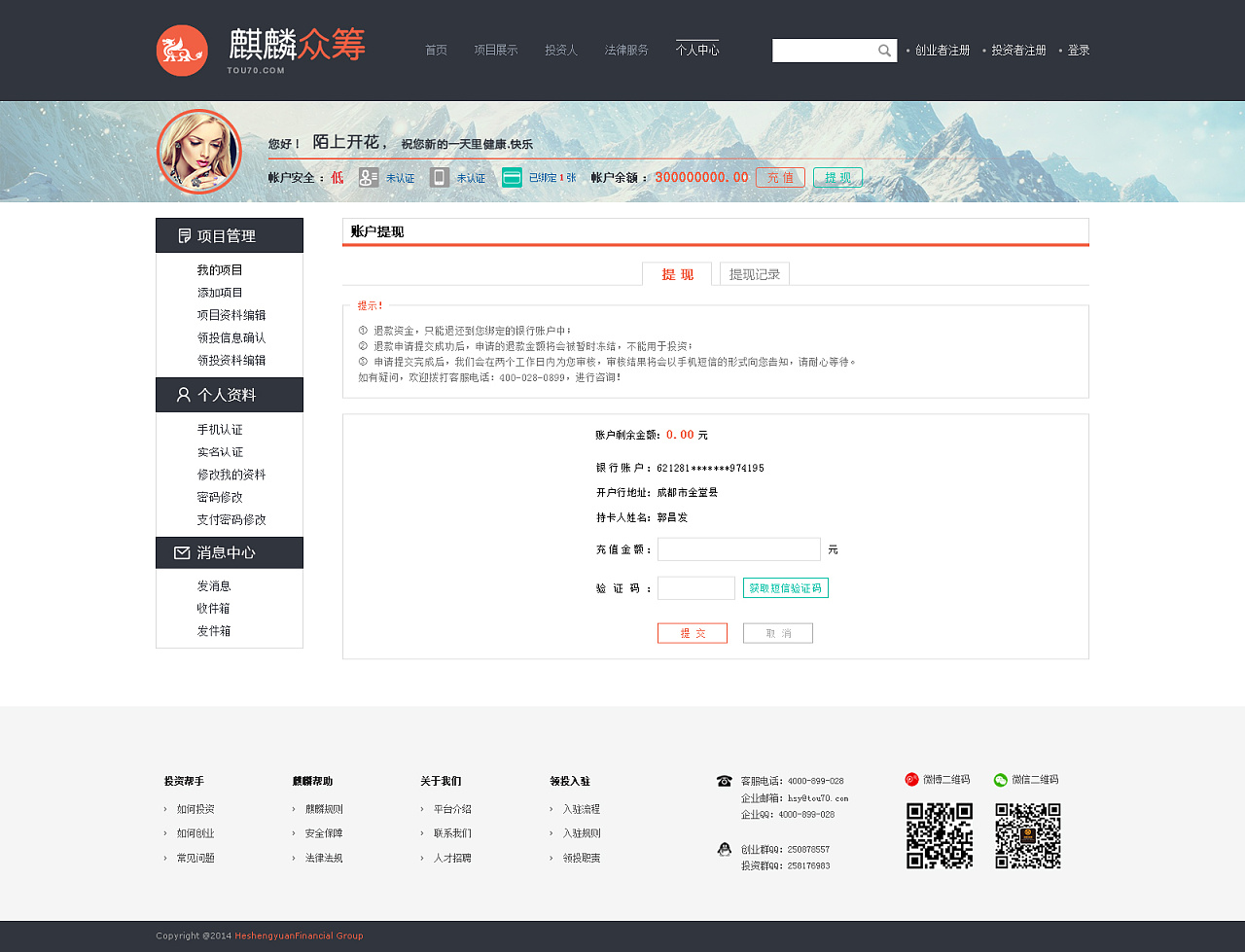Click the 提交 button
The height and width of the screenshot is (952, 1245).
[692, 632]
